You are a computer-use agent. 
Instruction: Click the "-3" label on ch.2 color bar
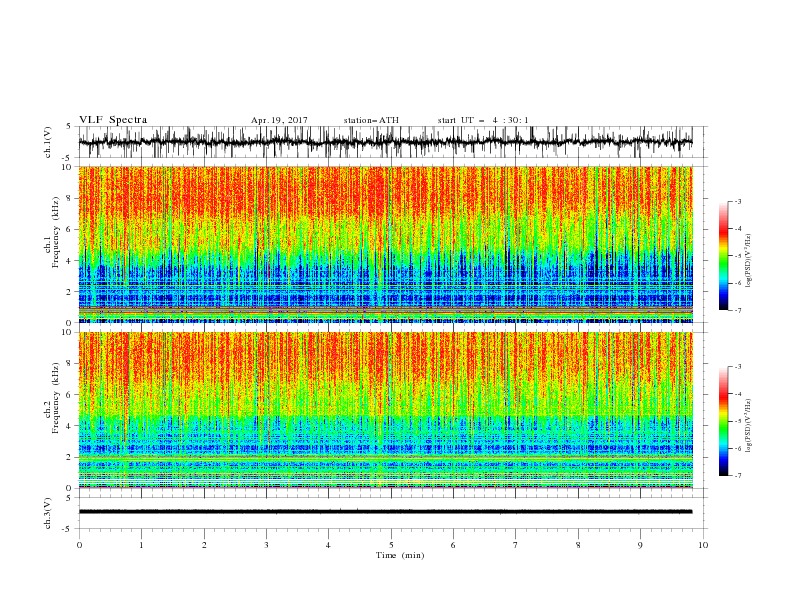point(737,367)
